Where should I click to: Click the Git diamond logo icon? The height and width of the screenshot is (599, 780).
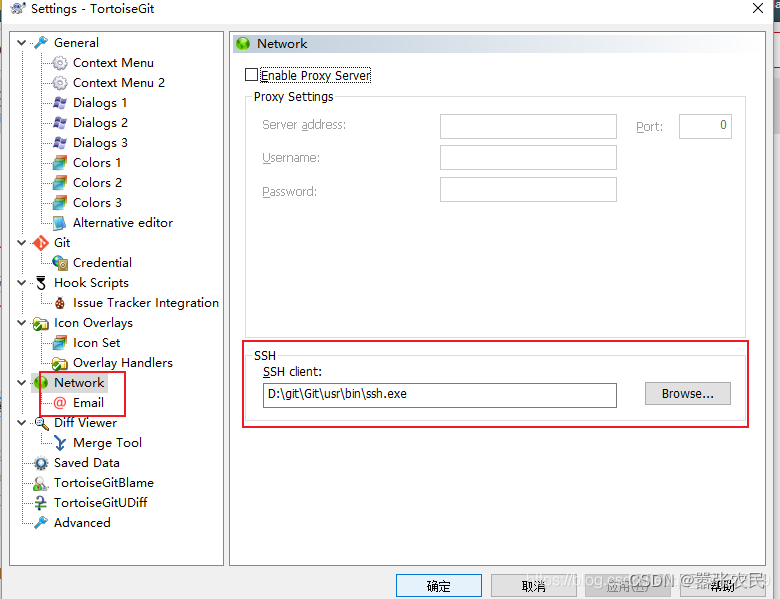tap(41, 243)
